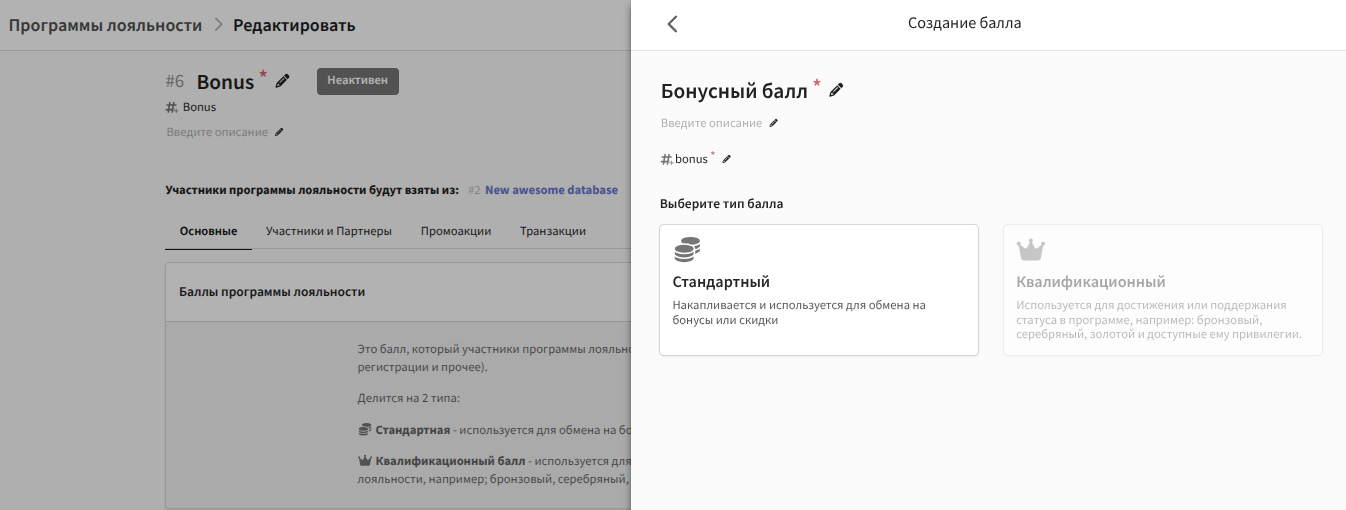Go to Программы лояльности breadcrumb
The height and width of the screenshot is (510, 1346).
(105, 25)
